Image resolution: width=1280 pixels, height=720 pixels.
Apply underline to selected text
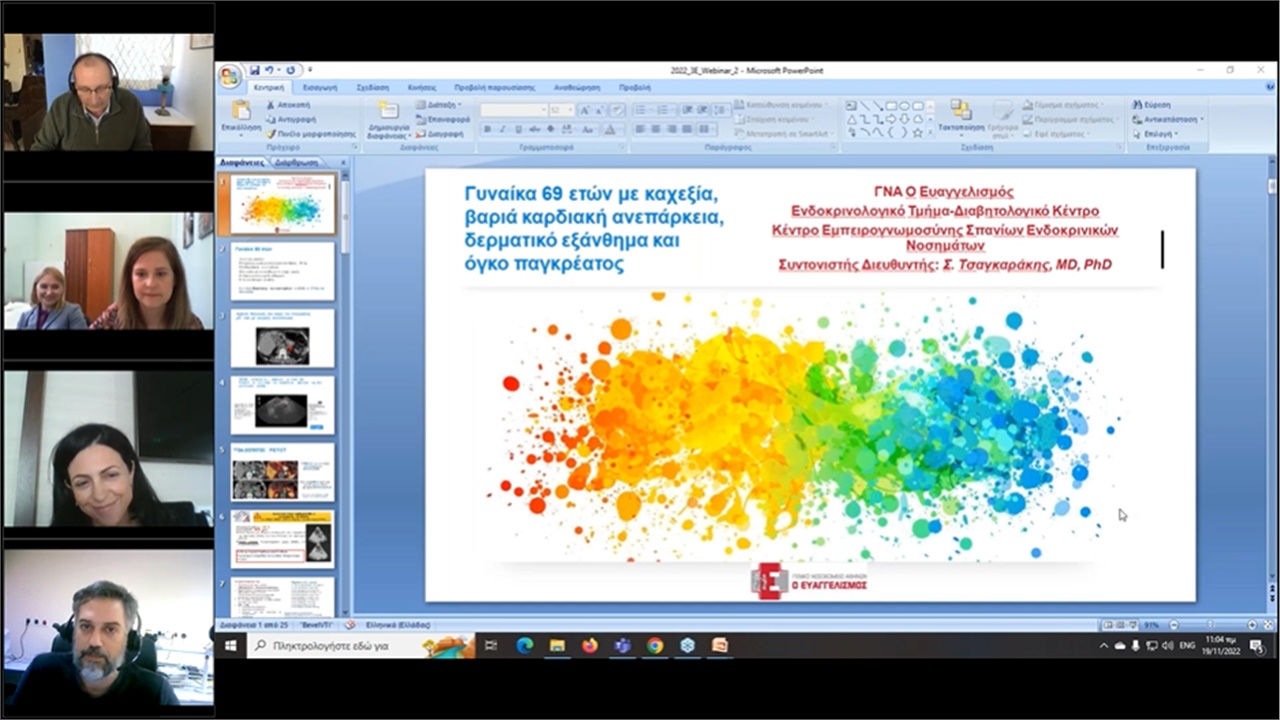point(518,128)
